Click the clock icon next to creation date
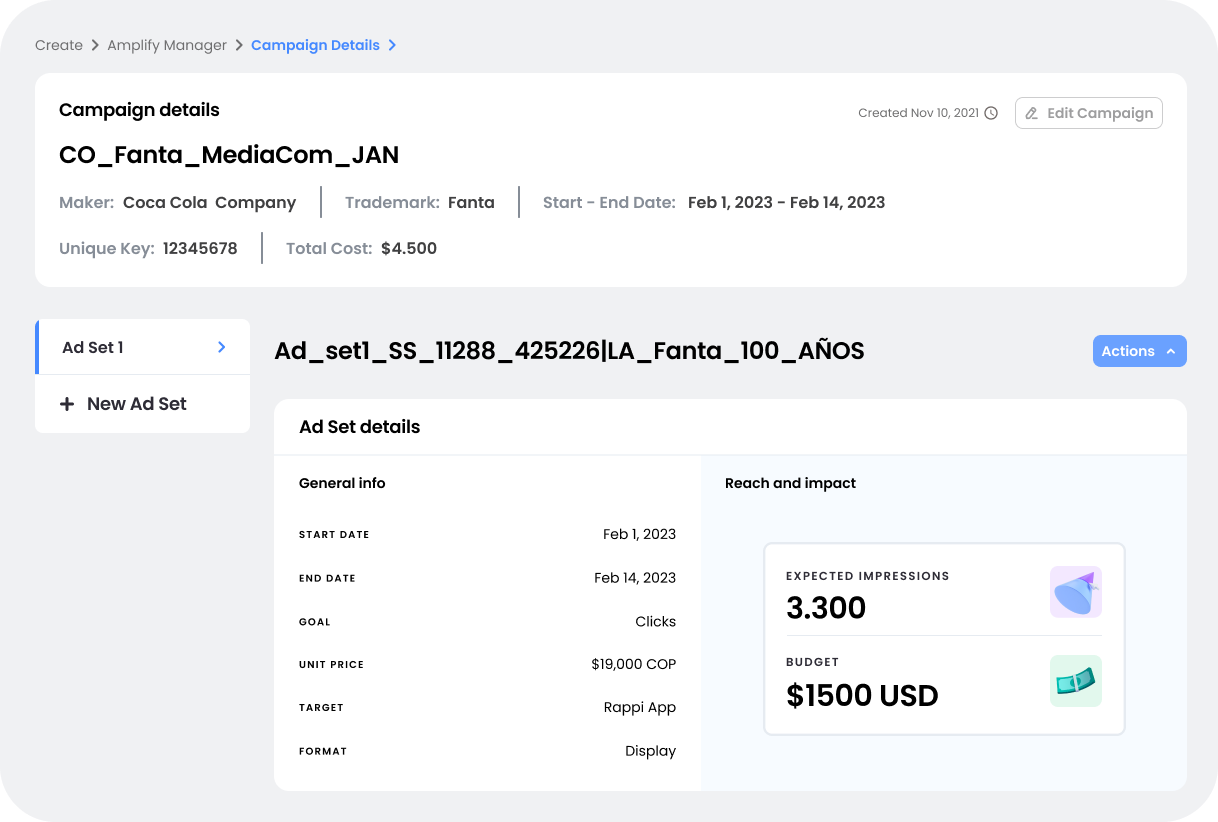1218x822 pixels. (x=991, y=113)
